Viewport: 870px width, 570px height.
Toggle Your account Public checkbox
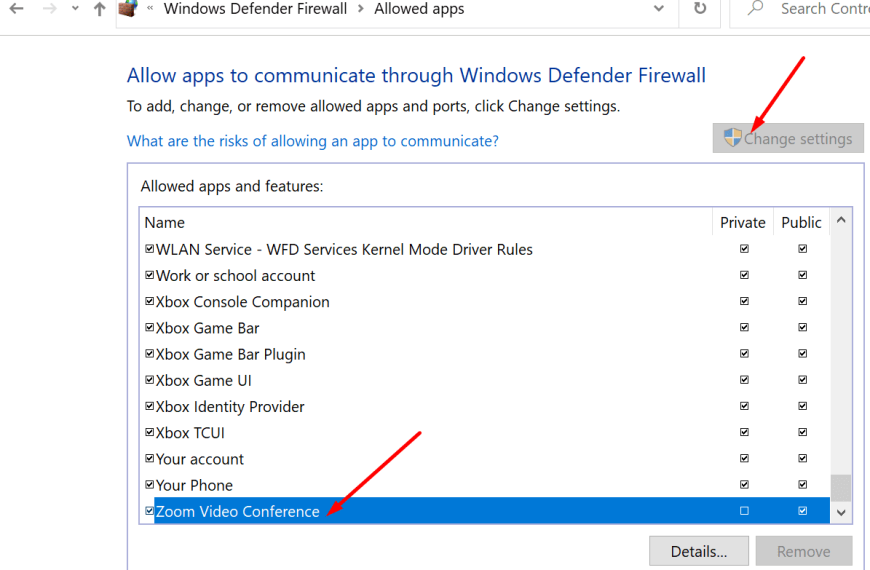[802, 458]
